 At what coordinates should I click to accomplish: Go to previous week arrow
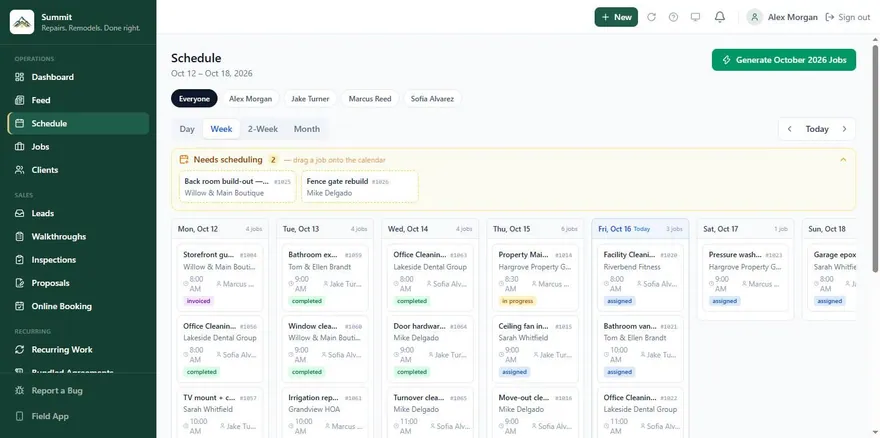(x=790, y=129)
